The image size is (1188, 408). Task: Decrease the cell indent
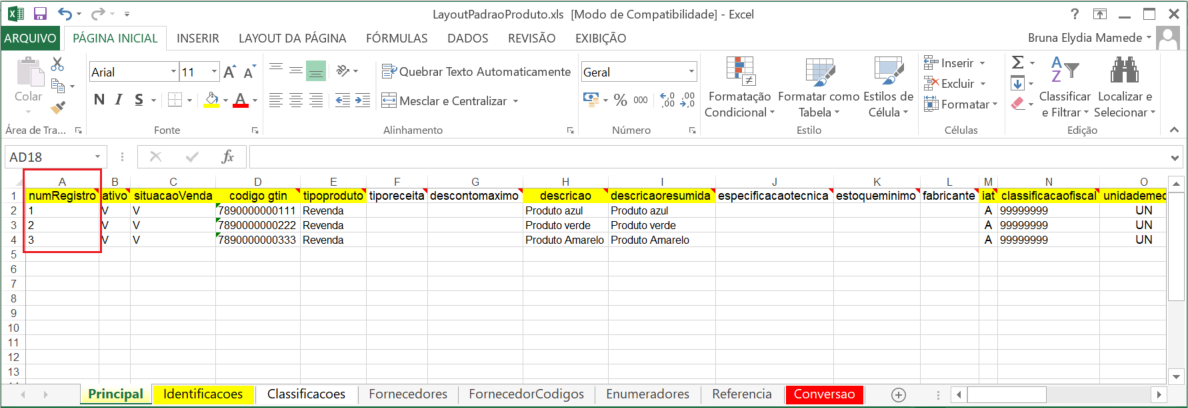[342, 100]
